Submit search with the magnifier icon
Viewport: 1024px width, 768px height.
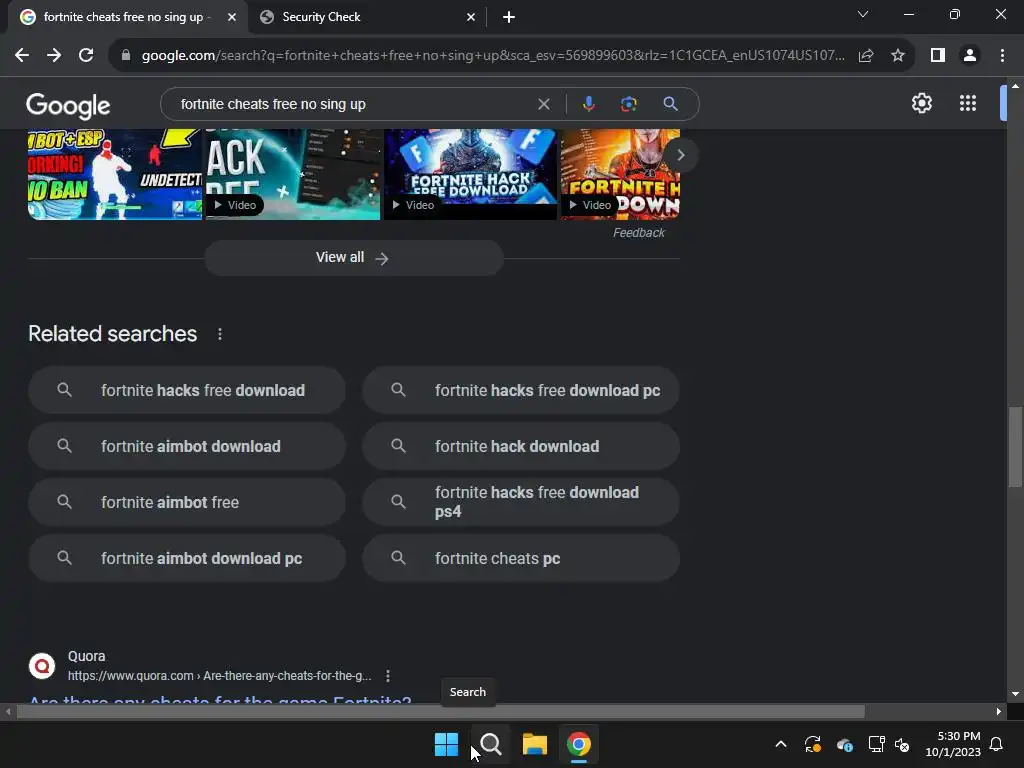point(670,104)
